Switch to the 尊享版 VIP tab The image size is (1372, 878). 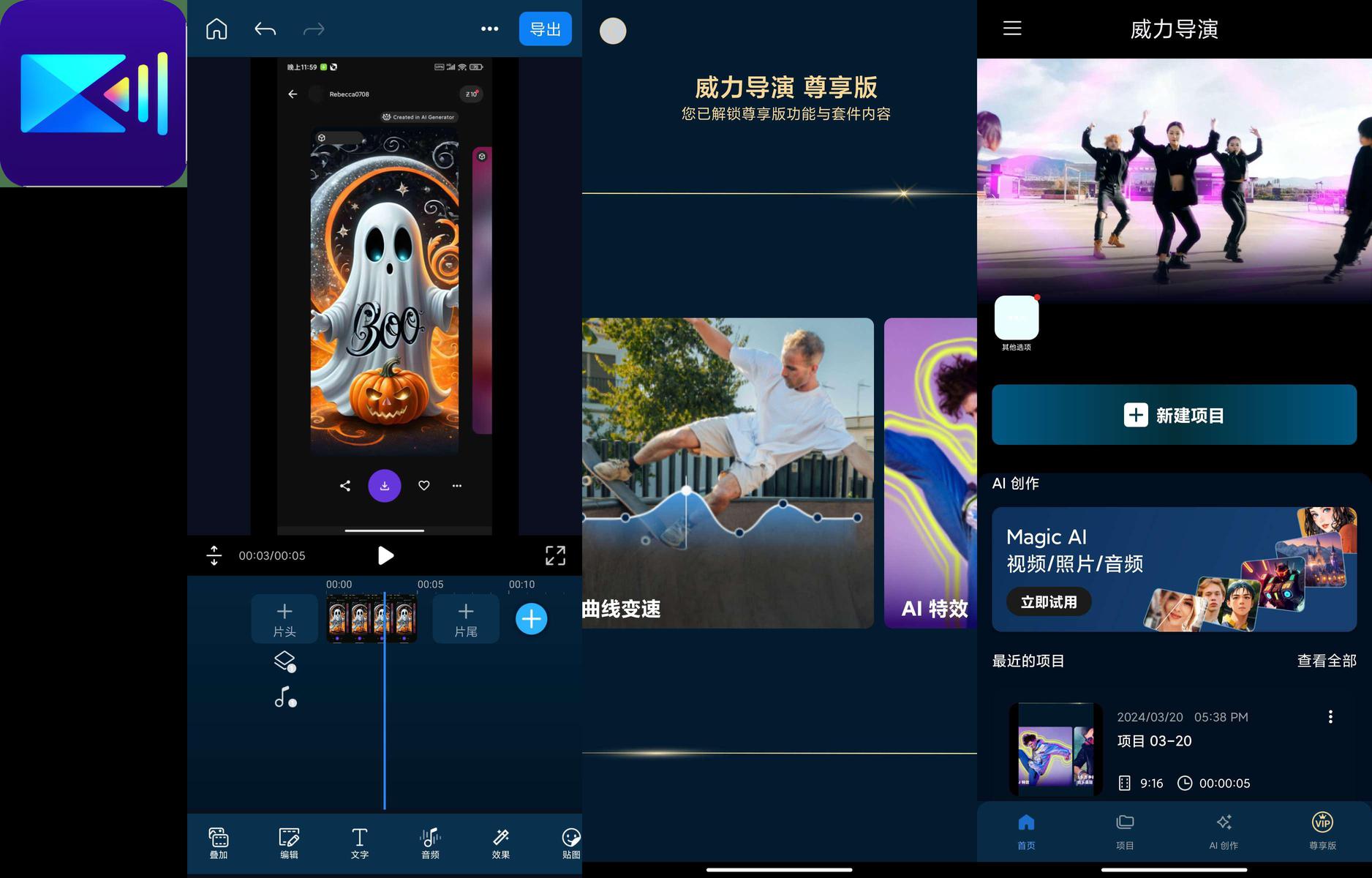tap(1322, 831)
